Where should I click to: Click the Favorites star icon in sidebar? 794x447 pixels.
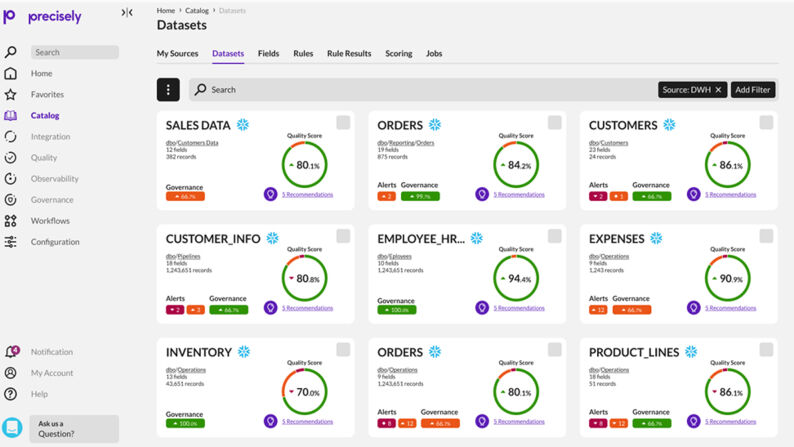point(10,94)
